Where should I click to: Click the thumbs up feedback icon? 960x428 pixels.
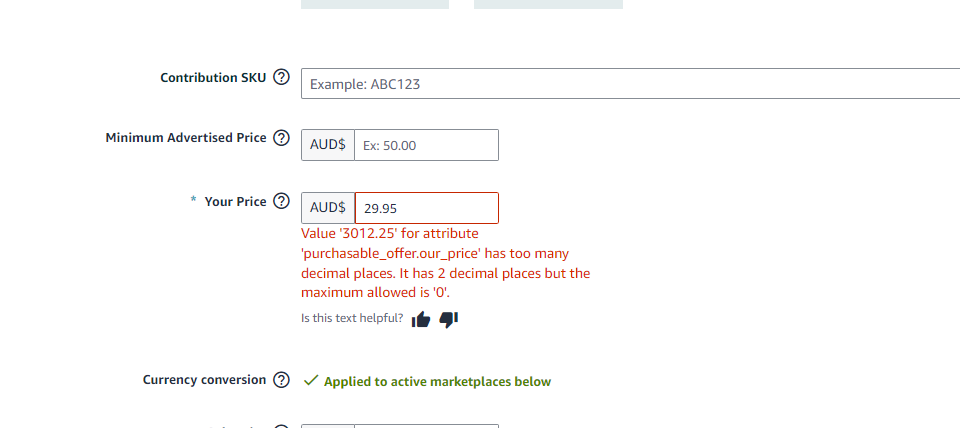[421, 319]
